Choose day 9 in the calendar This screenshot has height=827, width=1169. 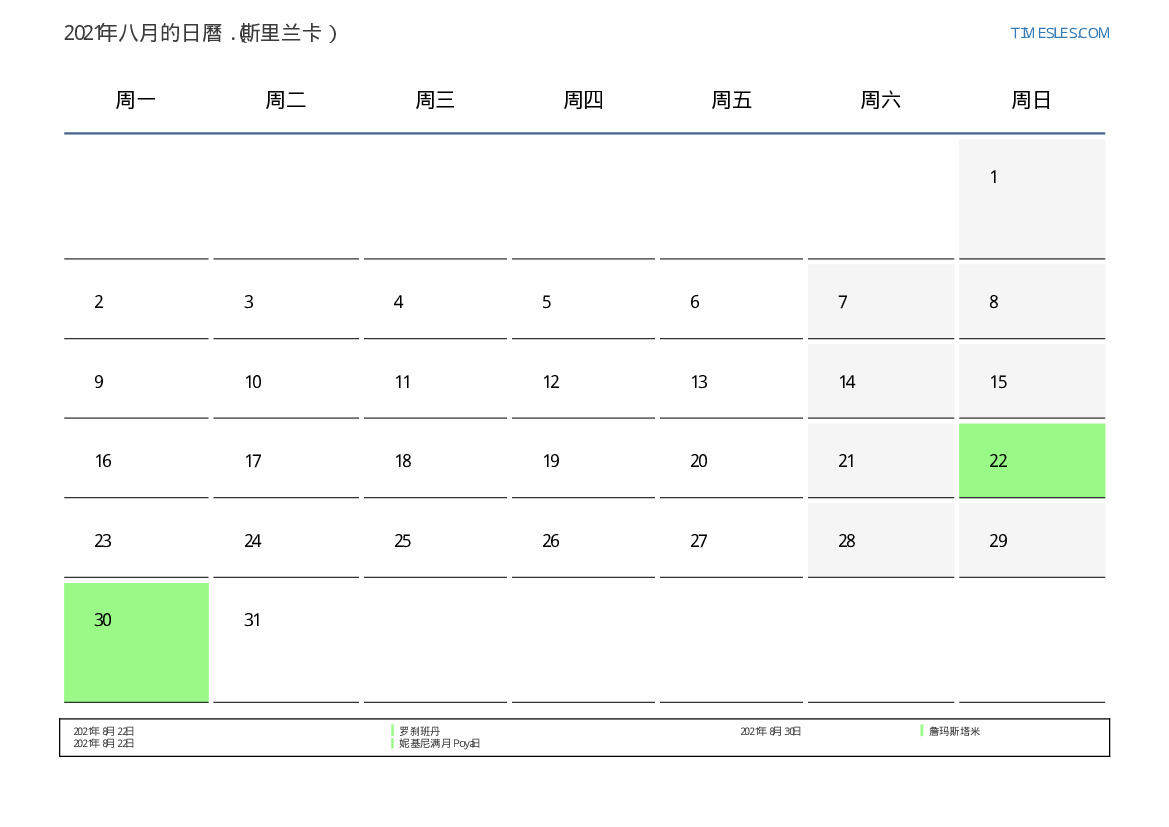click(x=136, y=381)
